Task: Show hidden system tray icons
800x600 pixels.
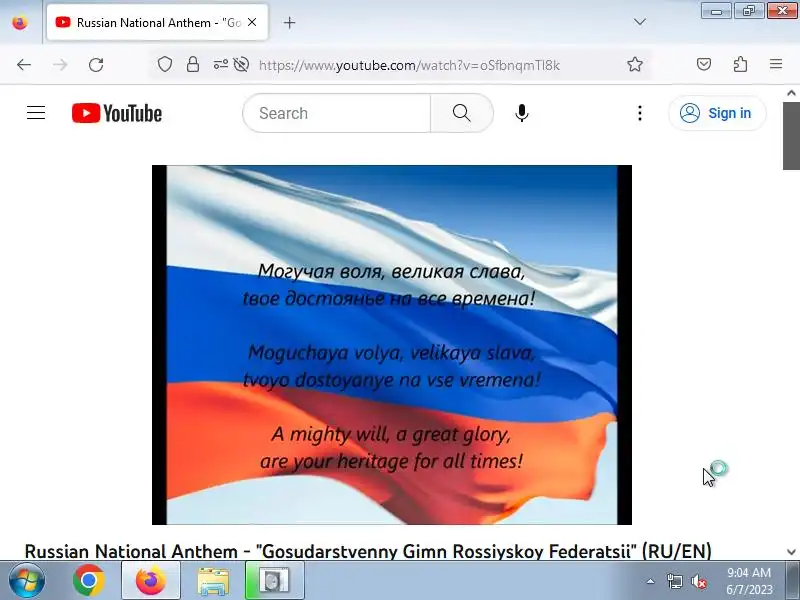Action: pos(651,581)
